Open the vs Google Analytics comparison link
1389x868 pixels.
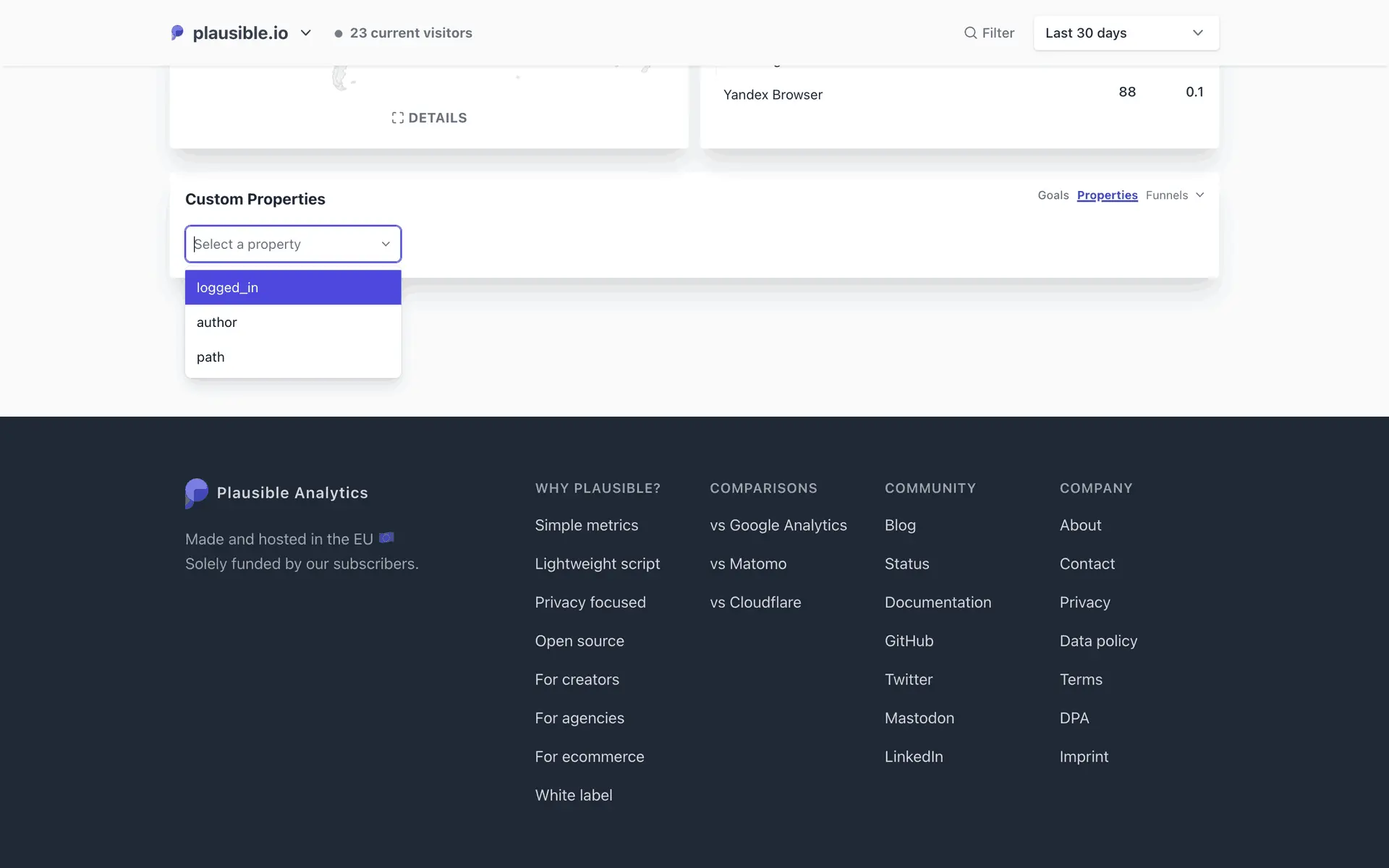pos(778,525)
